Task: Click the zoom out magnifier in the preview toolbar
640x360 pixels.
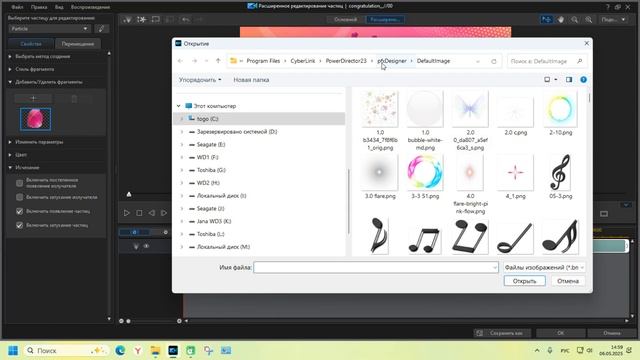Action: point(574,19)
